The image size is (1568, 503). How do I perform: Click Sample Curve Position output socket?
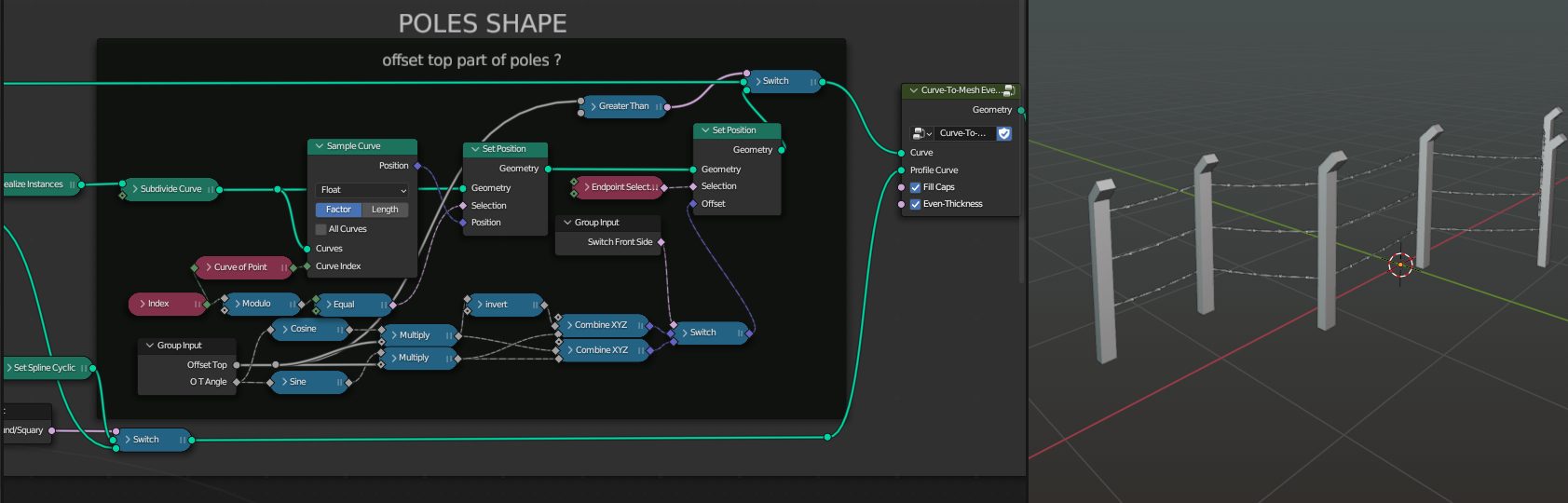(x=417, y=166)
